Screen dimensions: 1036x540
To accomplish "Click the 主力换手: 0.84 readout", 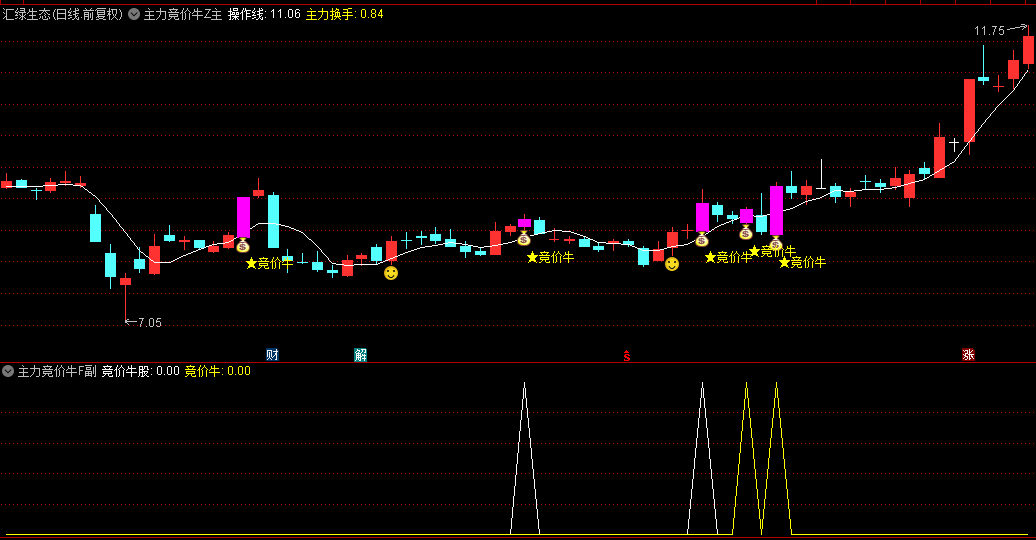I will coord(344,14).
